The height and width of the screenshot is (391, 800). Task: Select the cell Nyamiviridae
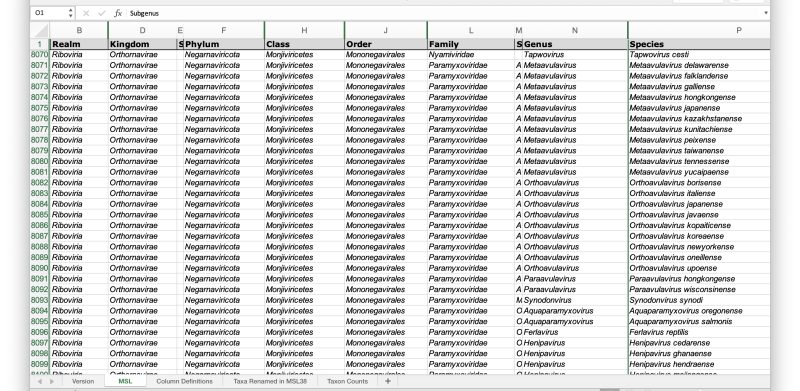(471, 55)
